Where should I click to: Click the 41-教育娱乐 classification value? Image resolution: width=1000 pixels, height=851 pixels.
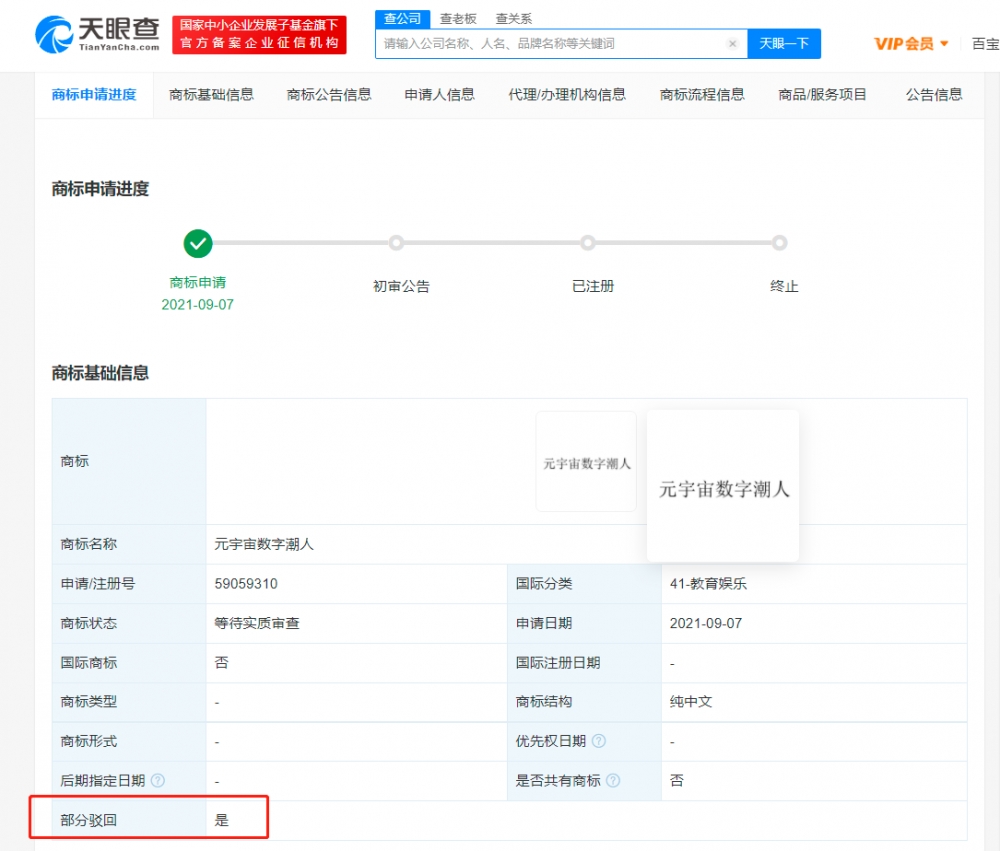tap(708, 584)
